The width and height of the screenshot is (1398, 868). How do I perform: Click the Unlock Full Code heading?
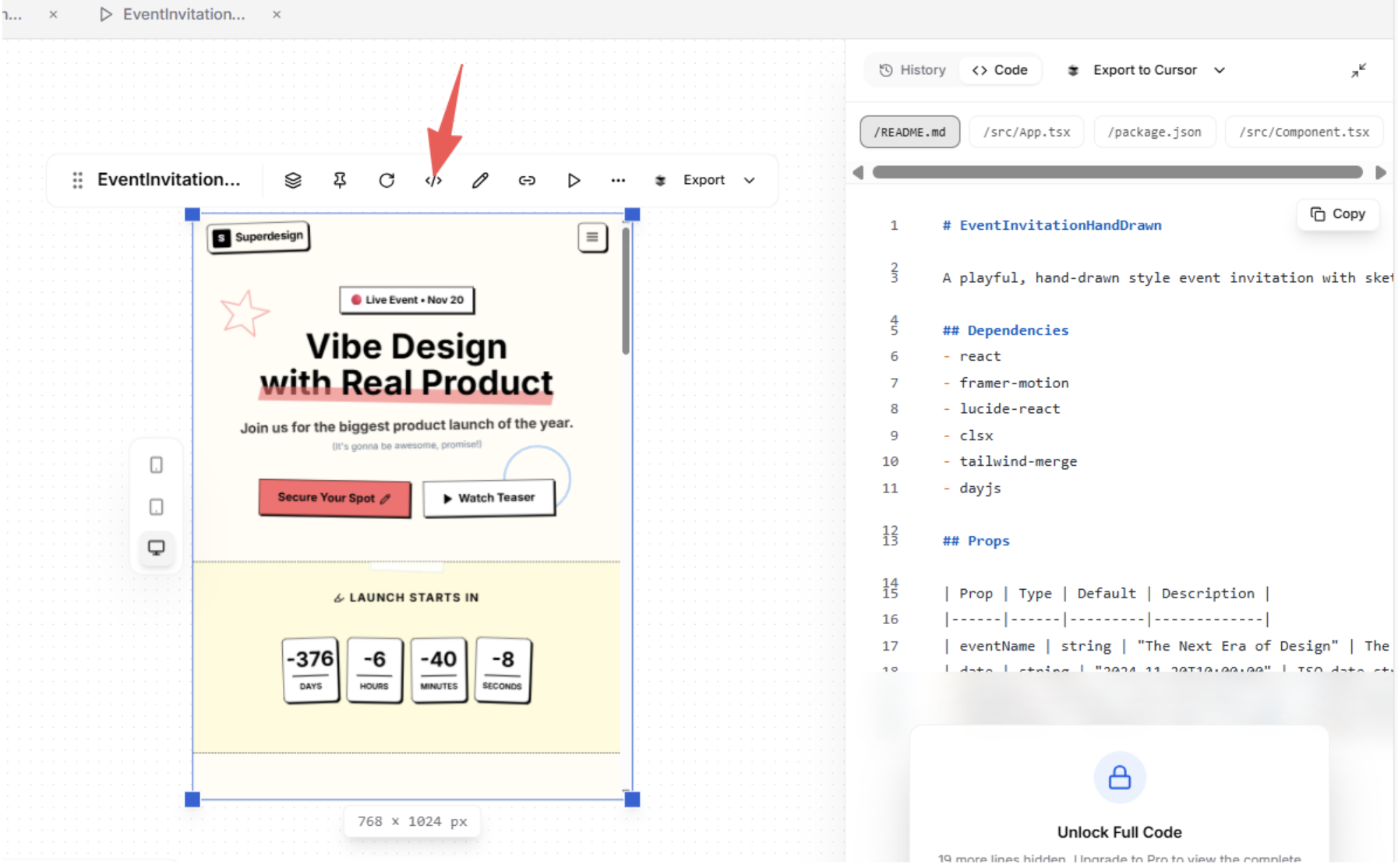[x=1120, y=832]
